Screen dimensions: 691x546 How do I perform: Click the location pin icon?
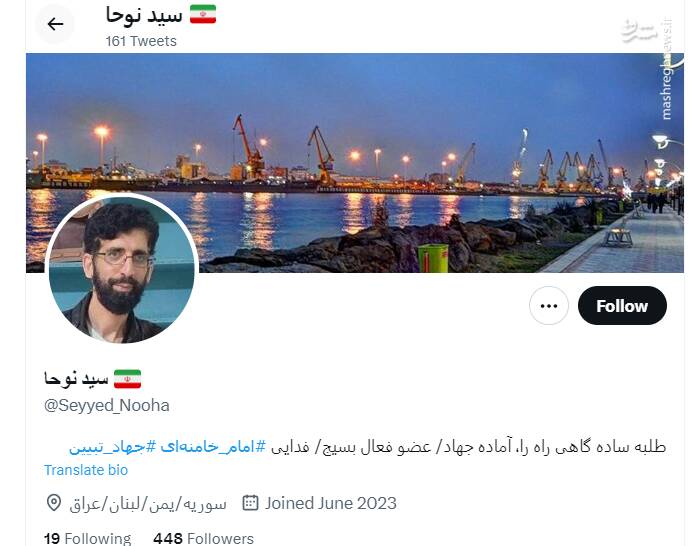54,503
